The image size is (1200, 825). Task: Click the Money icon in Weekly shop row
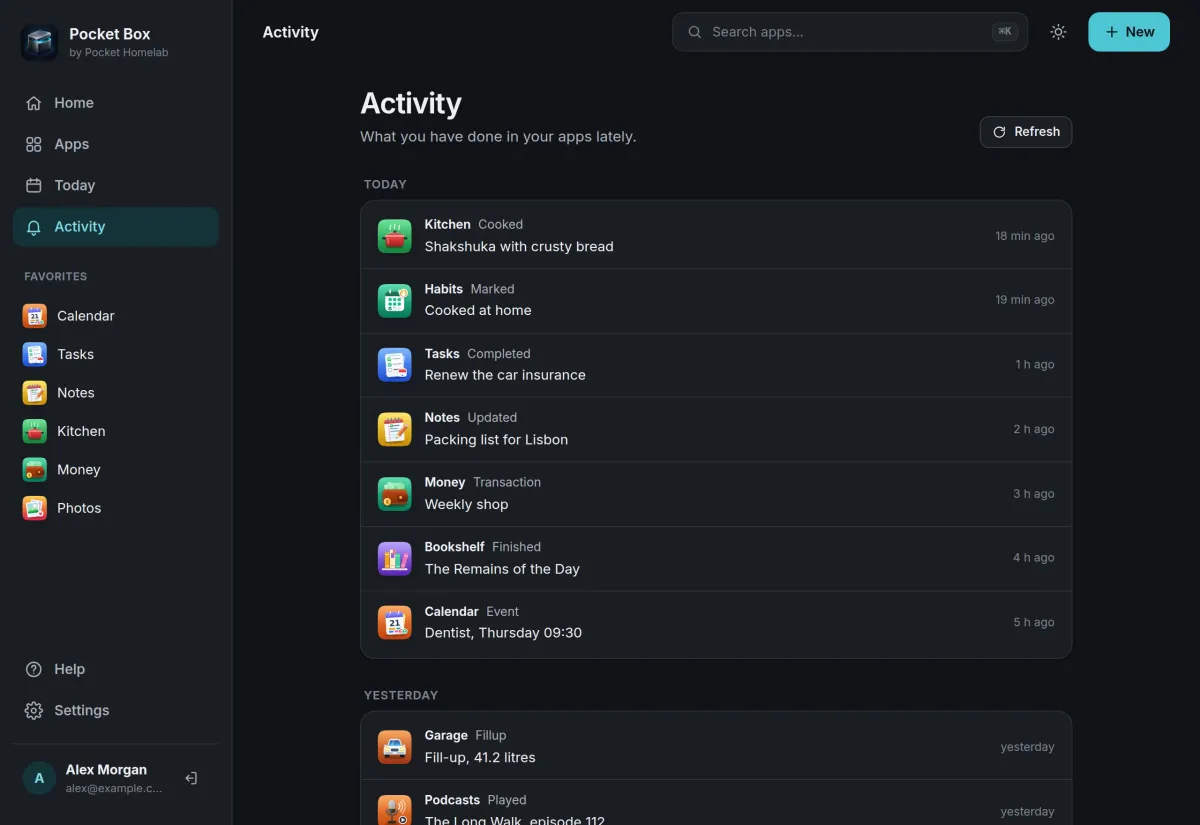pyautogui.click(x=394, y=494)
